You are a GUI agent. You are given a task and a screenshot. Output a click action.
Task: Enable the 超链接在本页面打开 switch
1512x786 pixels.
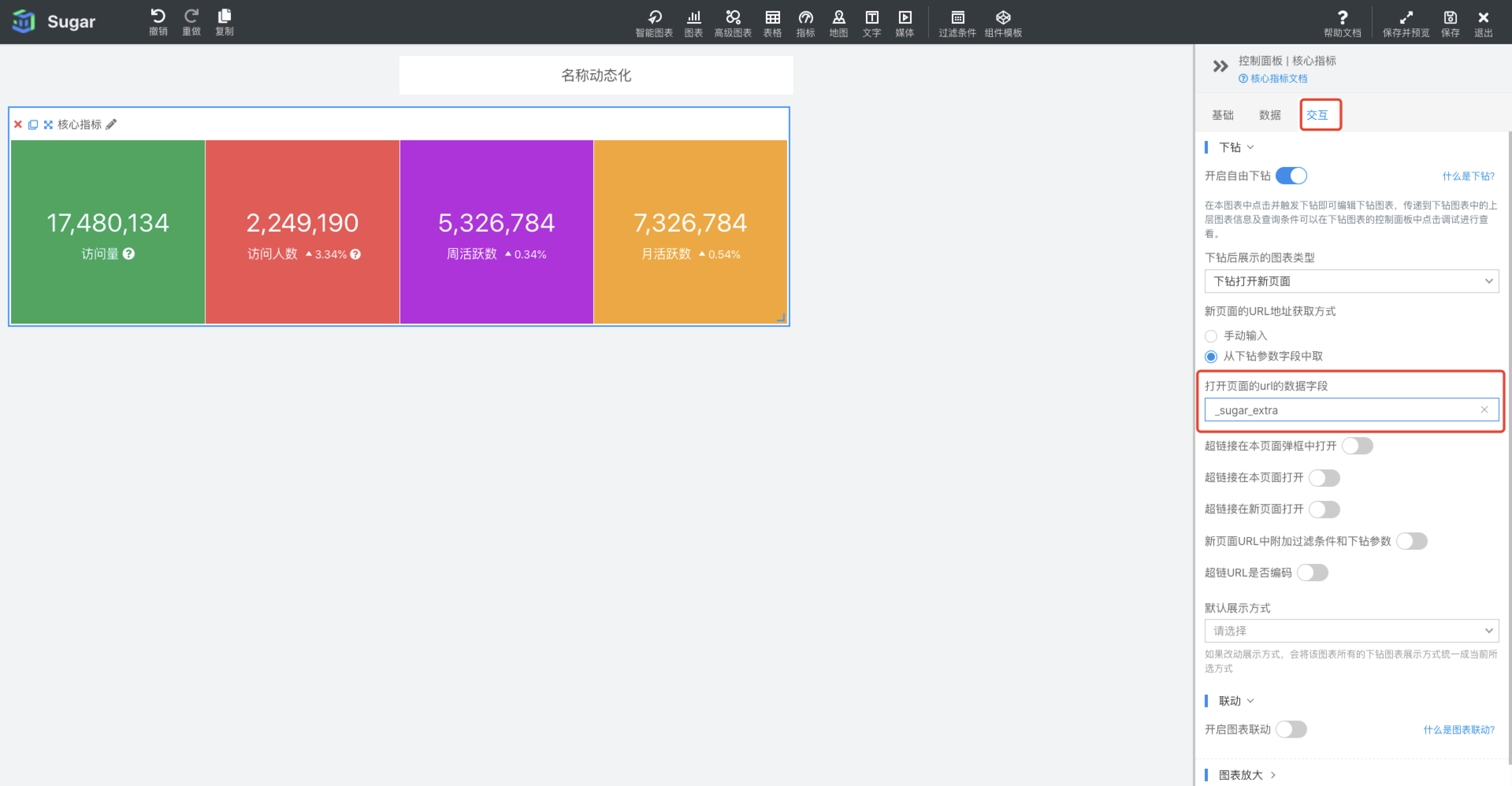pos(1324,478)
